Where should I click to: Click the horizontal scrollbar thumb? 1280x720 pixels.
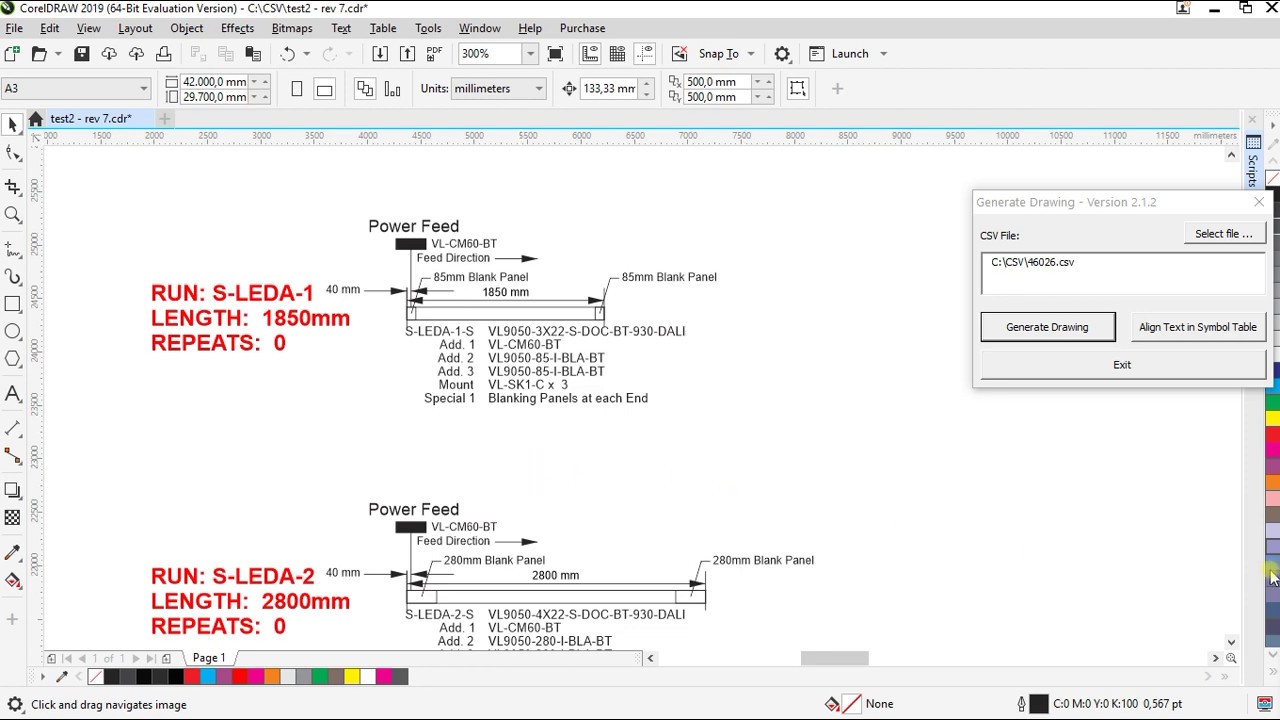click(834, 658)
